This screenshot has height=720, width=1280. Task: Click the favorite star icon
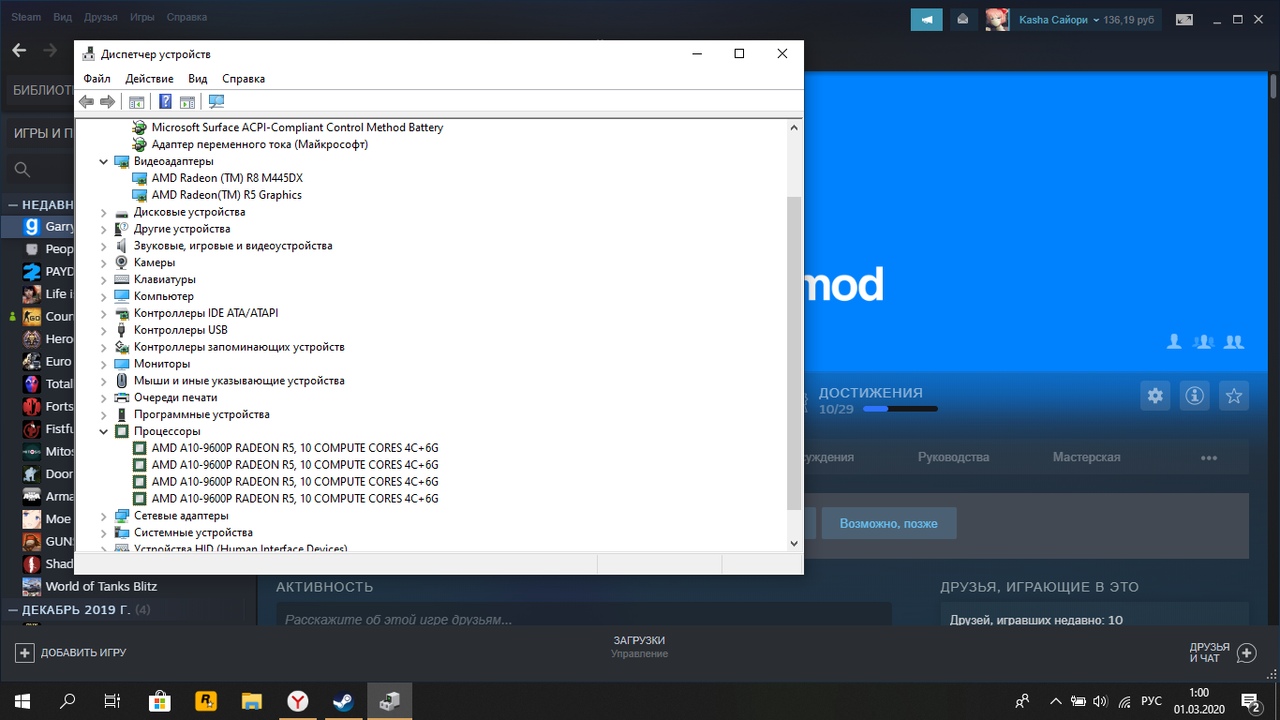click(1234, 396)
